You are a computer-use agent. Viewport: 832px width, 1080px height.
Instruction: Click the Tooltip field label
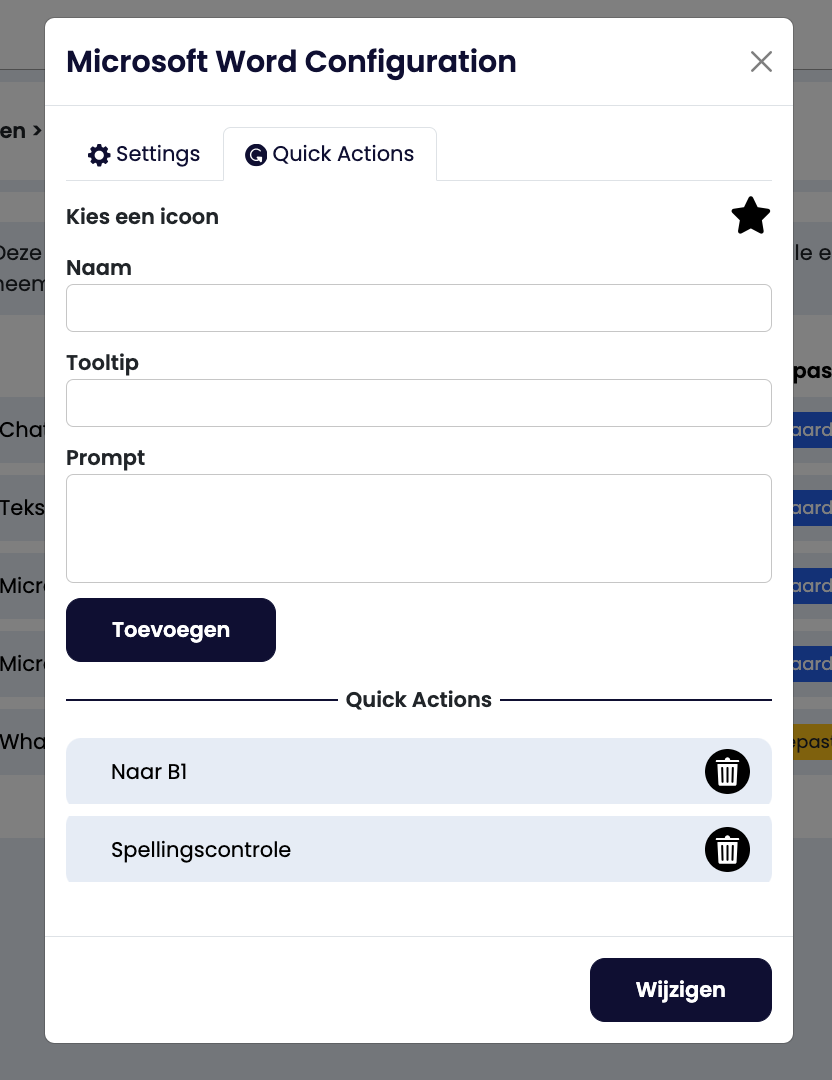102,363
